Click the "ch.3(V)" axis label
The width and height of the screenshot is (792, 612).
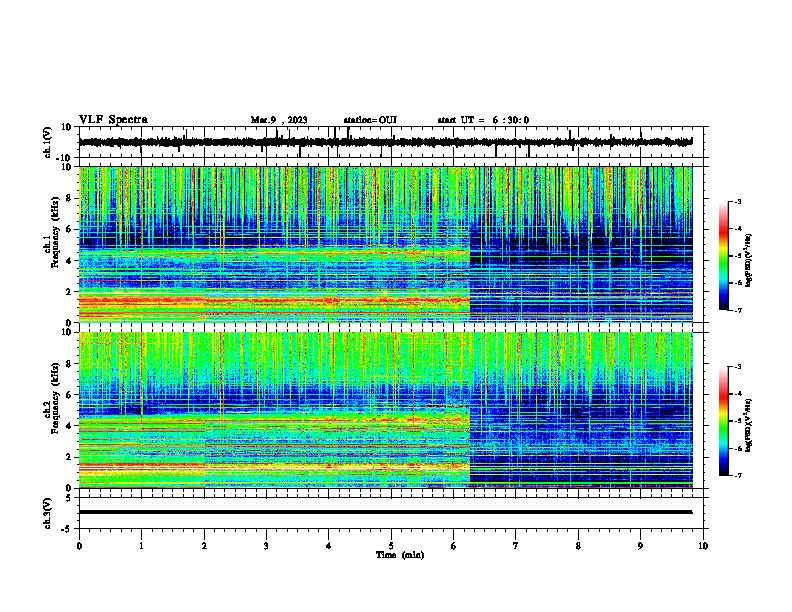point(48,514)
